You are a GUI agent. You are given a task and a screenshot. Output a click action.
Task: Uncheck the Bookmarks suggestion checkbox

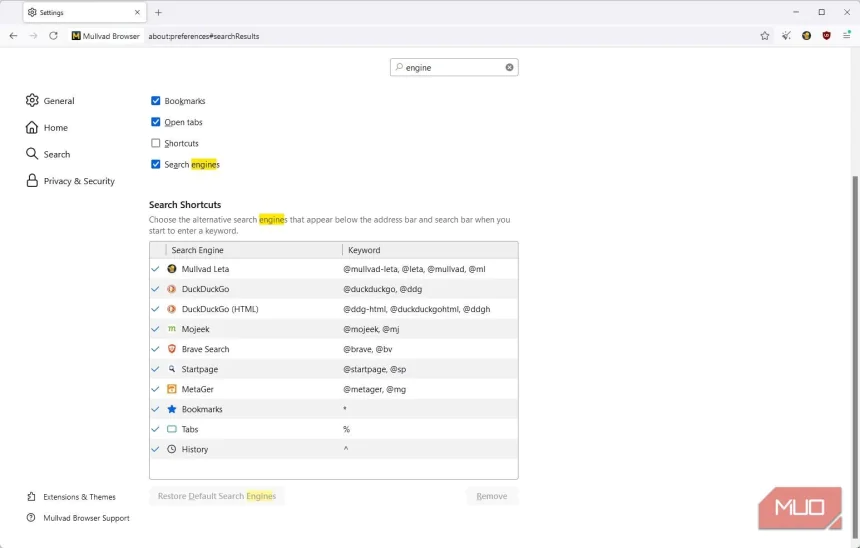(156, 101)
